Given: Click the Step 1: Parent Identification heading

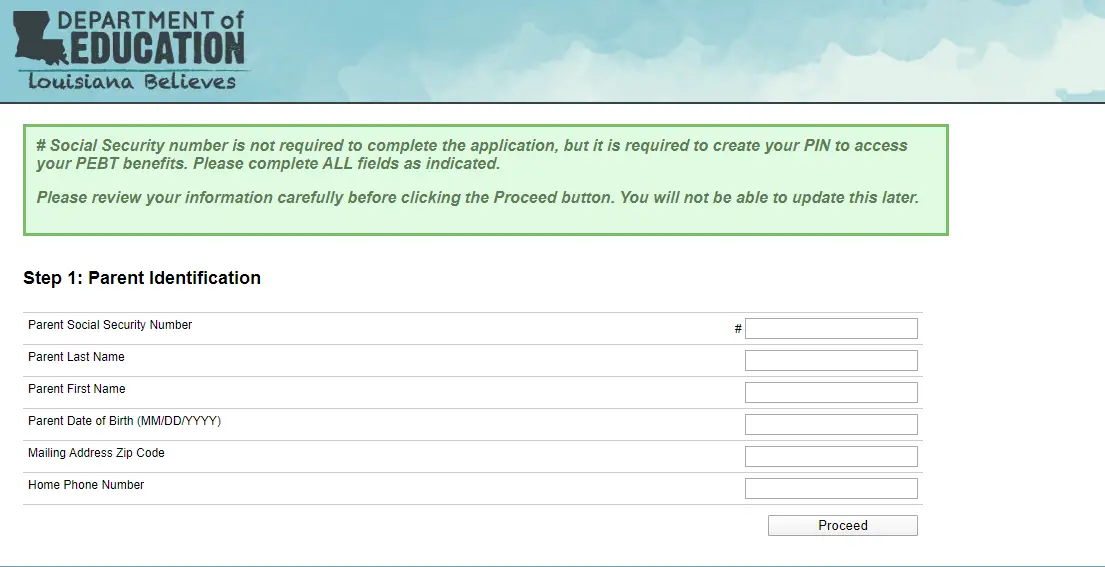Looking at the screenshot, I should point(142,278).
